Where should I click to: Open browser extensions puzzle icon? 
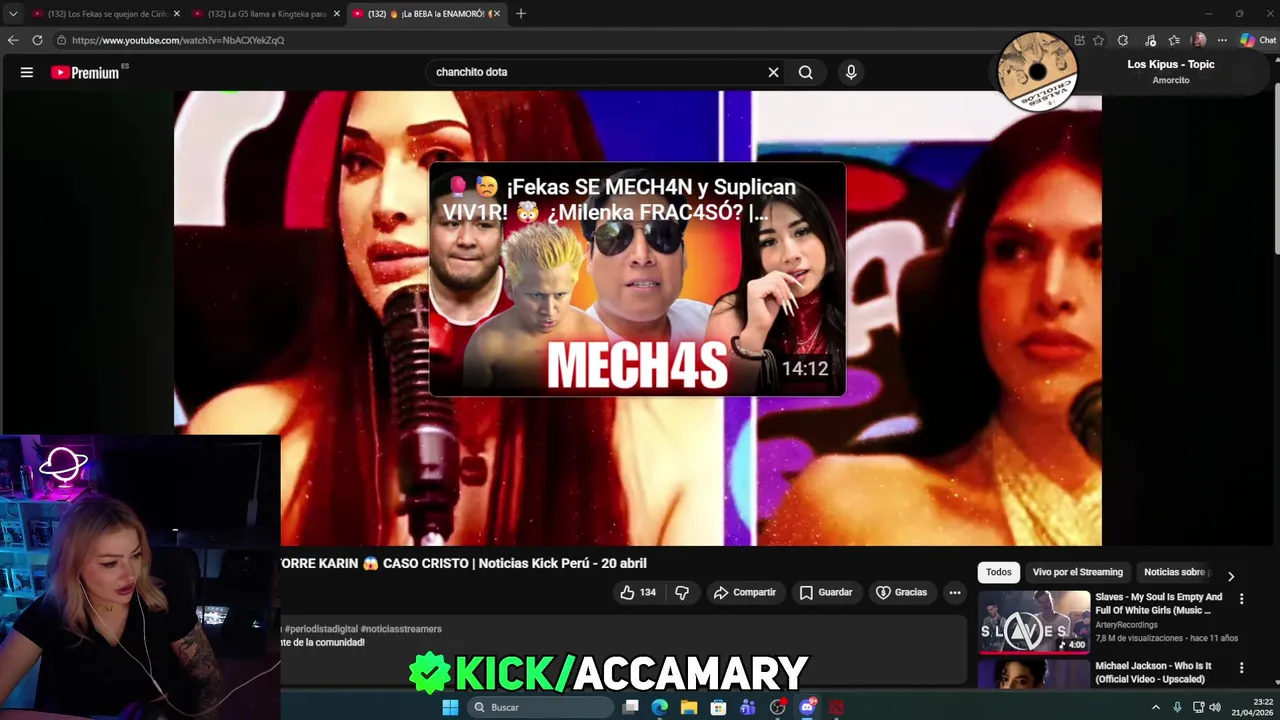pyautogui.click(x=1123, y=40)
